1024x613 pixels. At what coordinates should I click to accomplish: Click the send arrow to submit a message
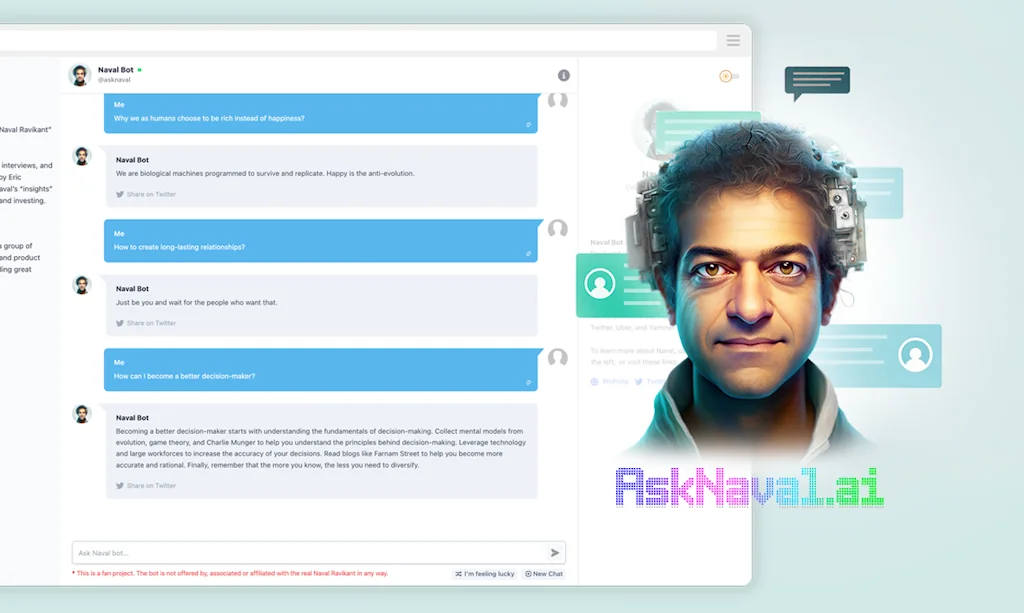[x=553, y=552]
